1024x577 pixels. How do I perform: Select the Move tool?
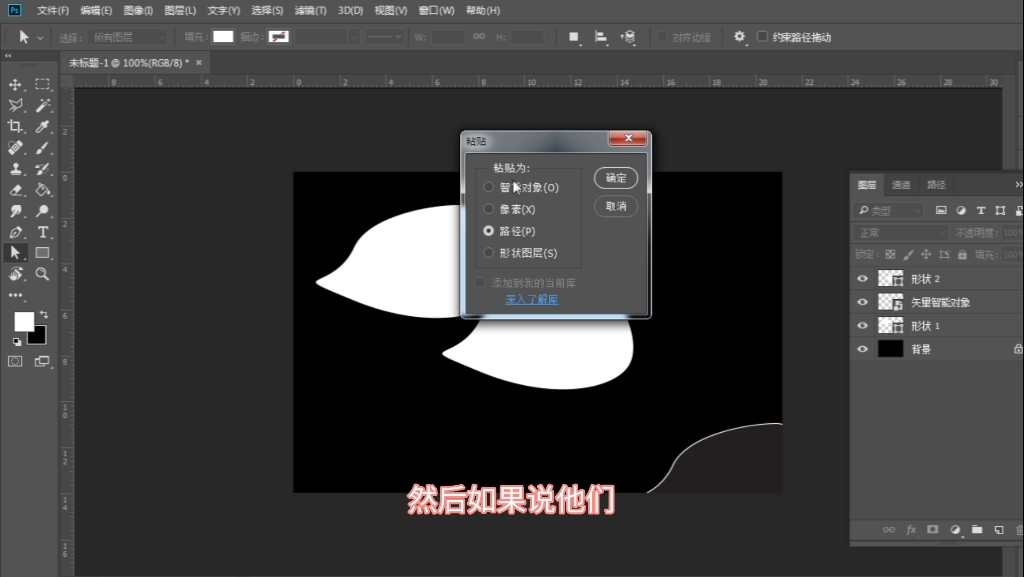pyautogui.click(x=14, y=84)
